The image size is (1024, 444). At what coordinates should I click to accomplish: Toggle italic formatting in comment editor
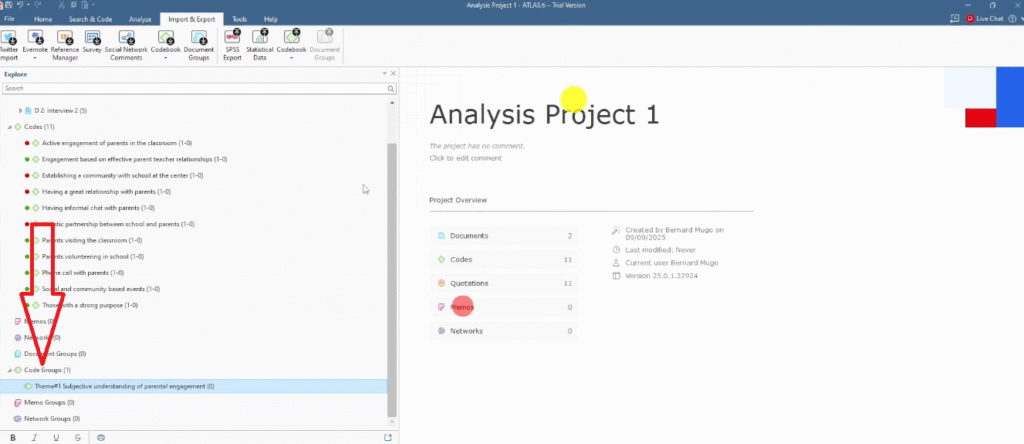click(35, 437)
